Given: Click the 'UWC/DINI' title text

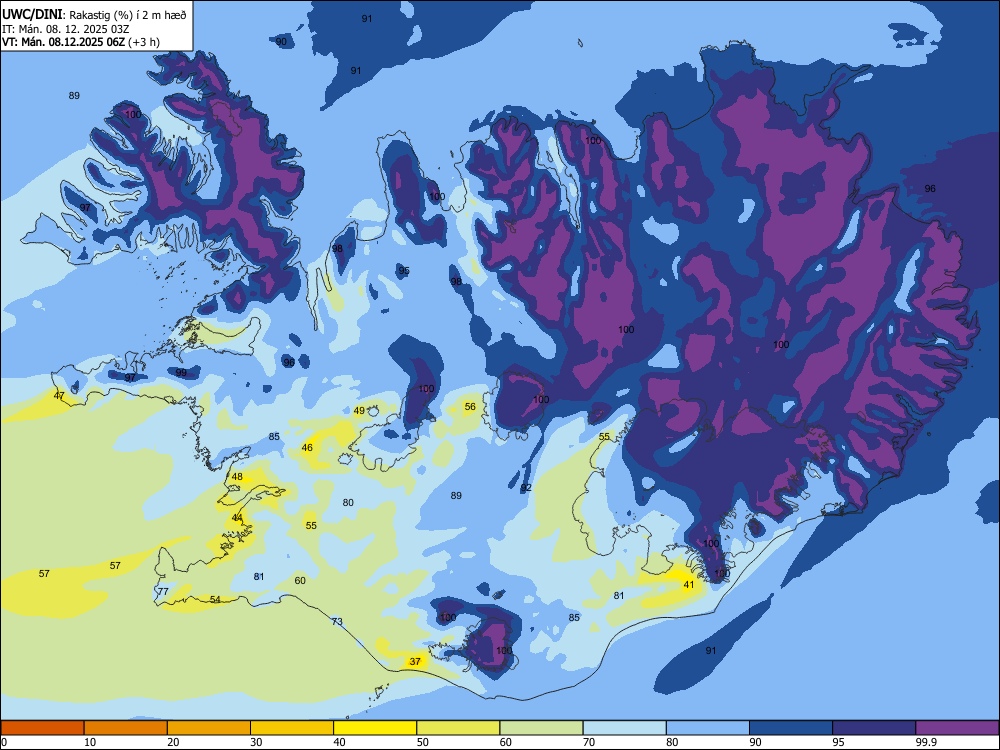Looking at the screenshot, I should [32, 15].
